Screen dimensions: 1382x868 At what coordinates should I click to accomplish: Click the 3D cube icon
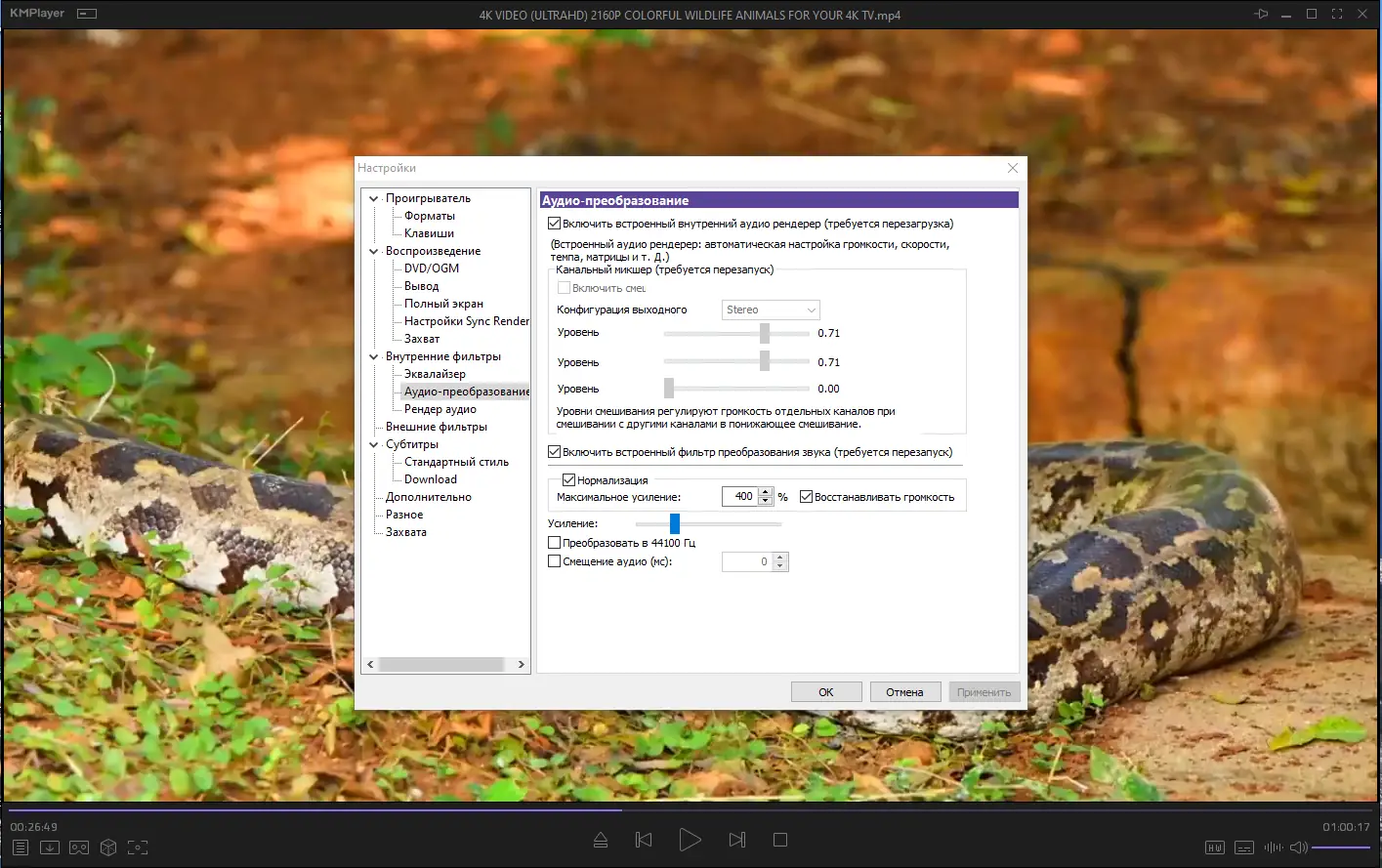pos(108,847)
